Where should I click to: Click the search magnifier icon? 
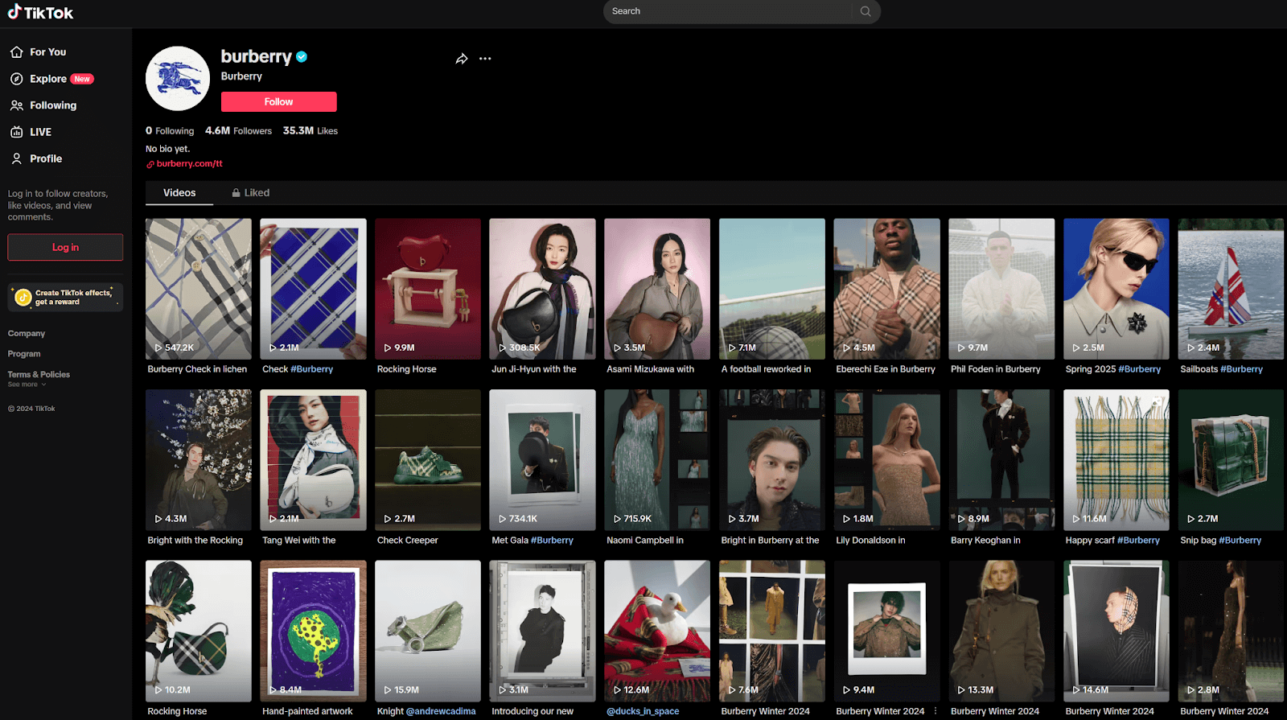tap(865, 12)
